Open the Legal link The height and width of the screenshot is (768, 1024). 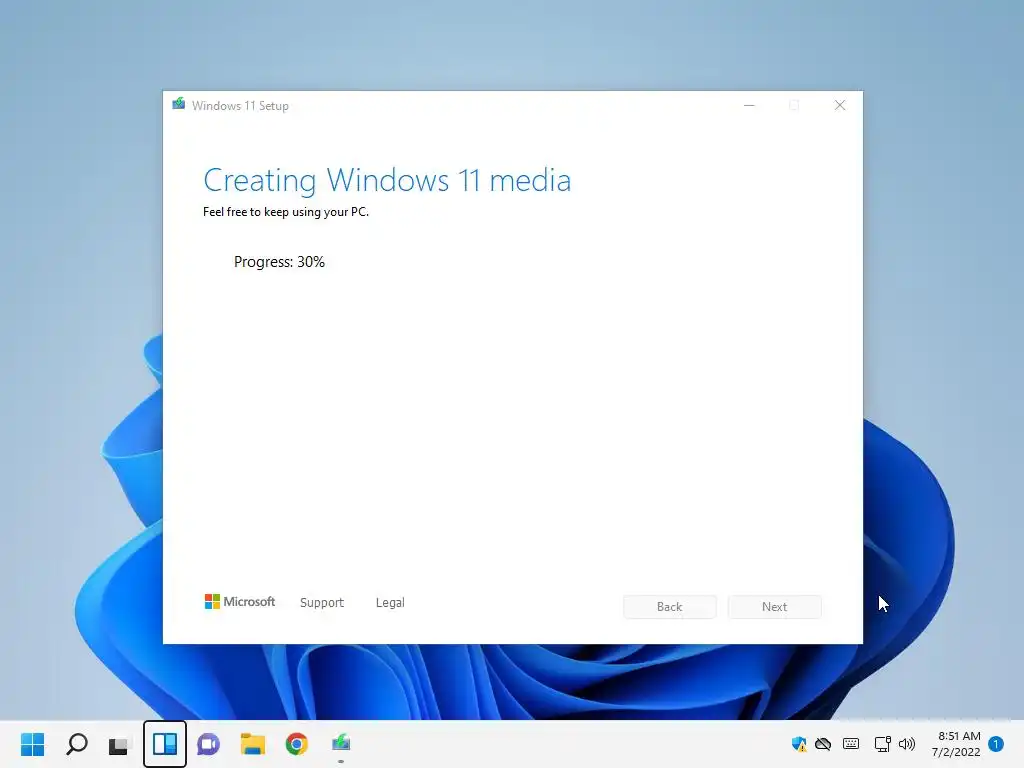[x=390, y=603]
